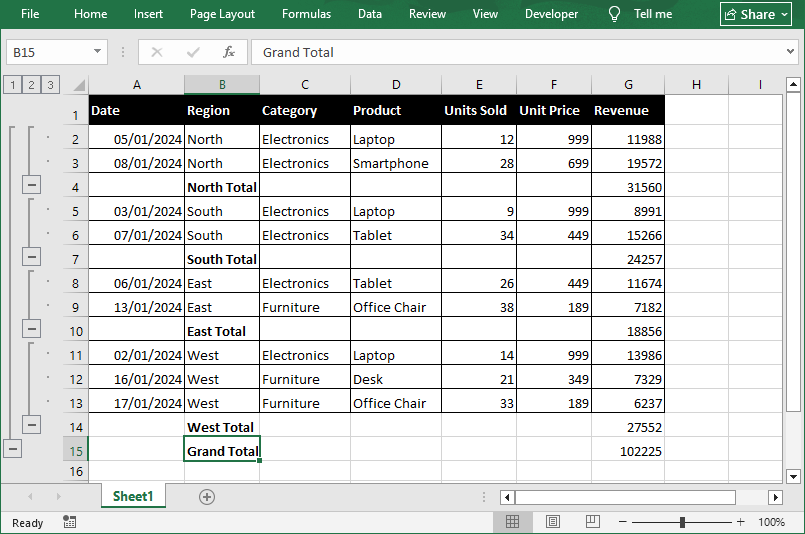Screen dimensions: 805x534
Task: Collapse the South Total group
Action: (31, 256)
